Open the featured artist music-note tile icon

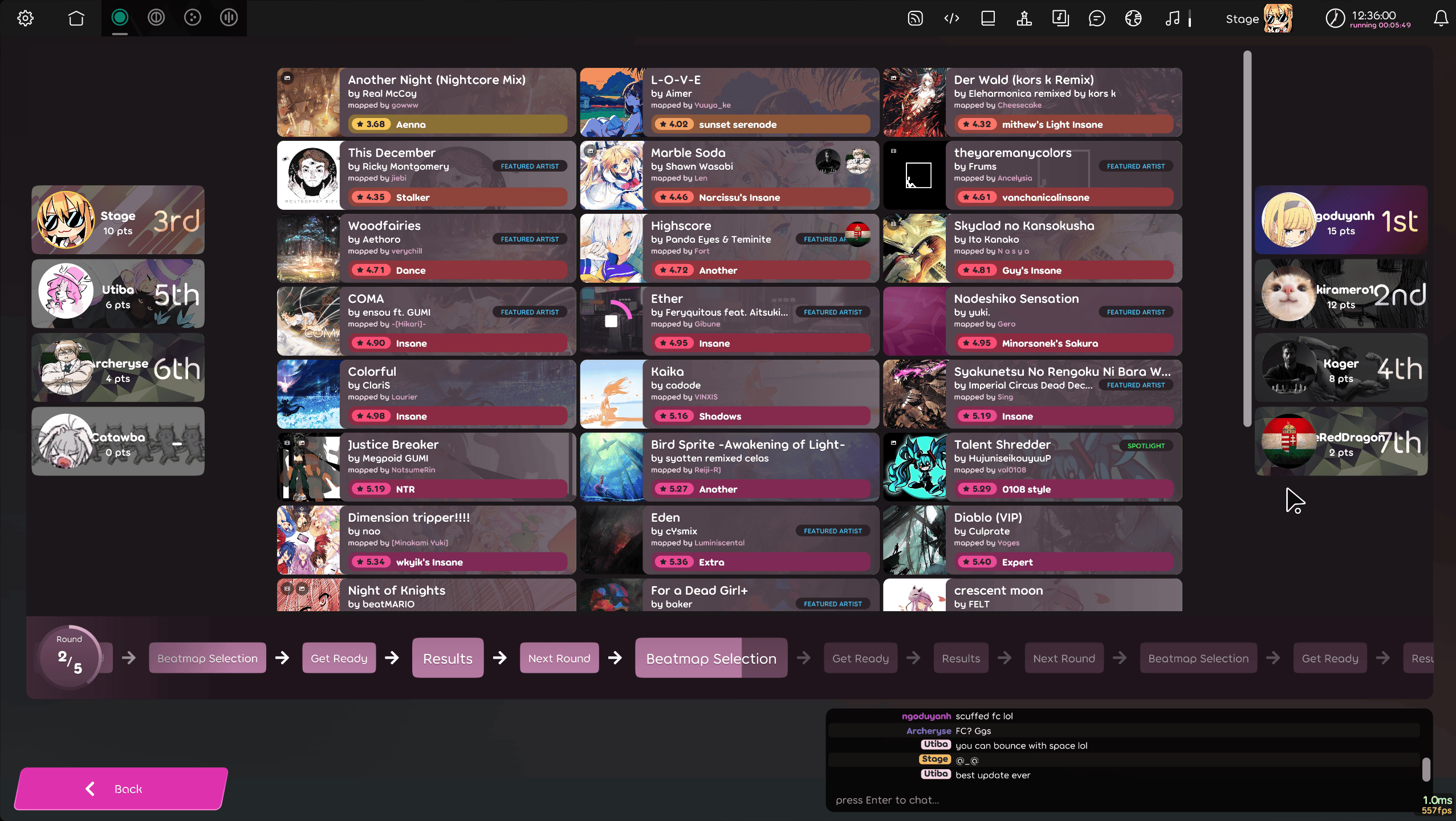click(x=1060, y=18)
